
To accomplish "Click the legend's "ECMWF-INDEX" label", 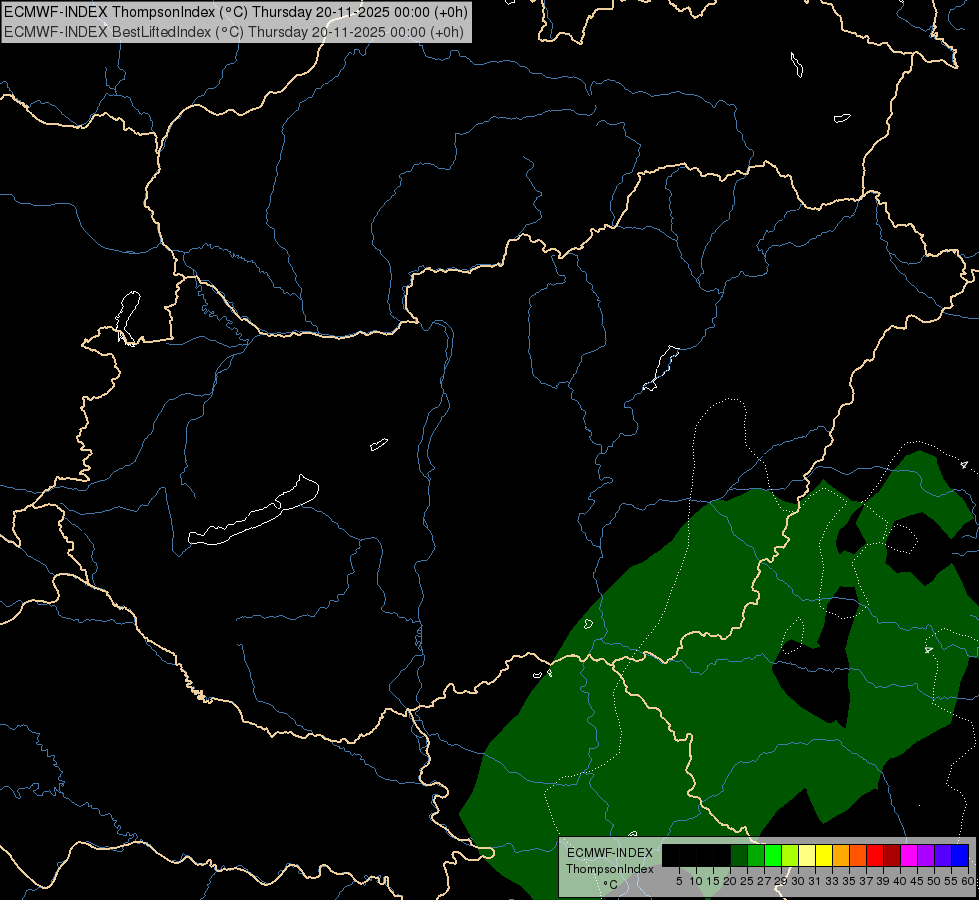I will [609, 853].
